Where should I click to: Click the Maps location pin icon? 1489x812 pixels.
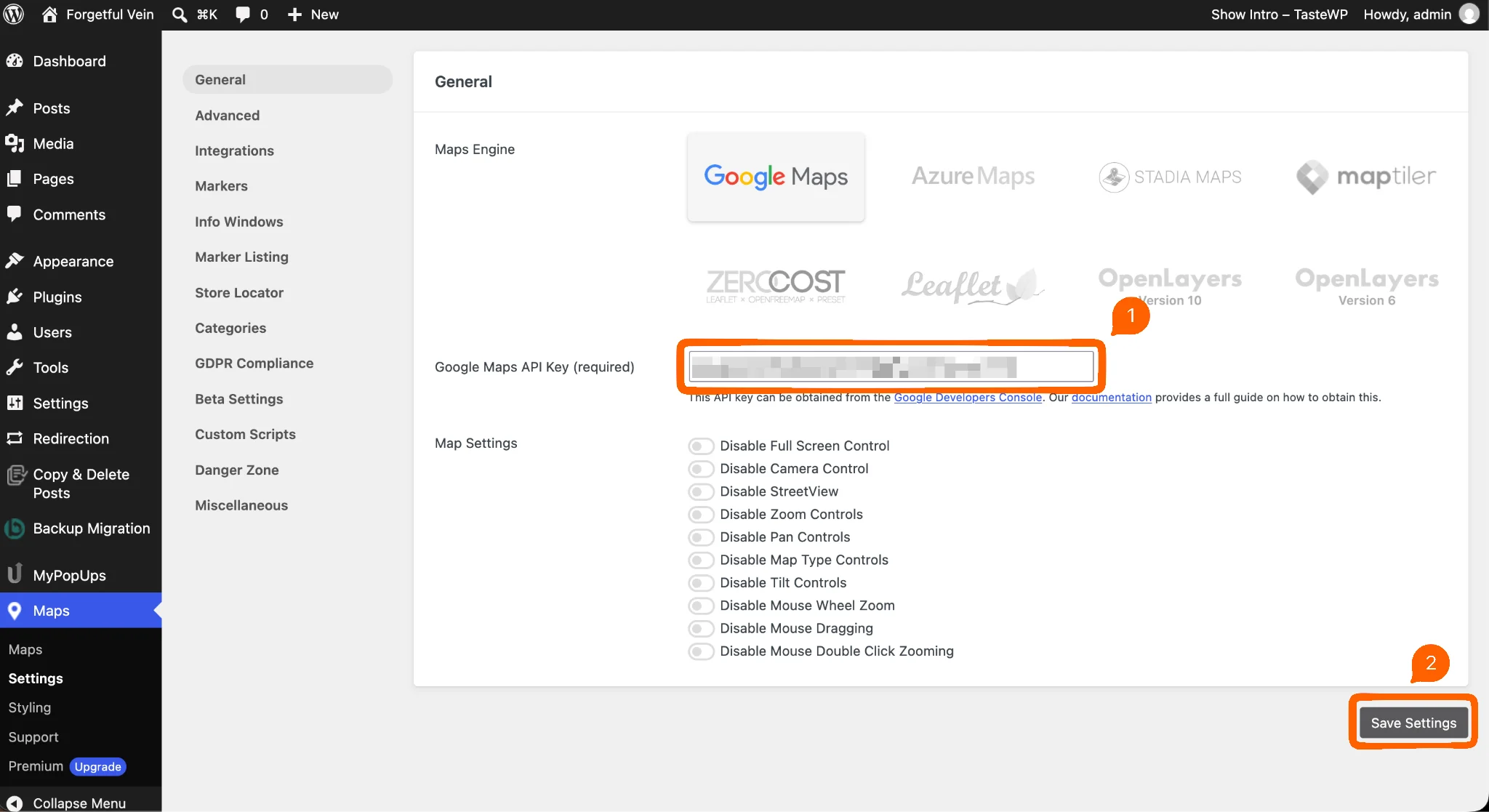point(15,611)
